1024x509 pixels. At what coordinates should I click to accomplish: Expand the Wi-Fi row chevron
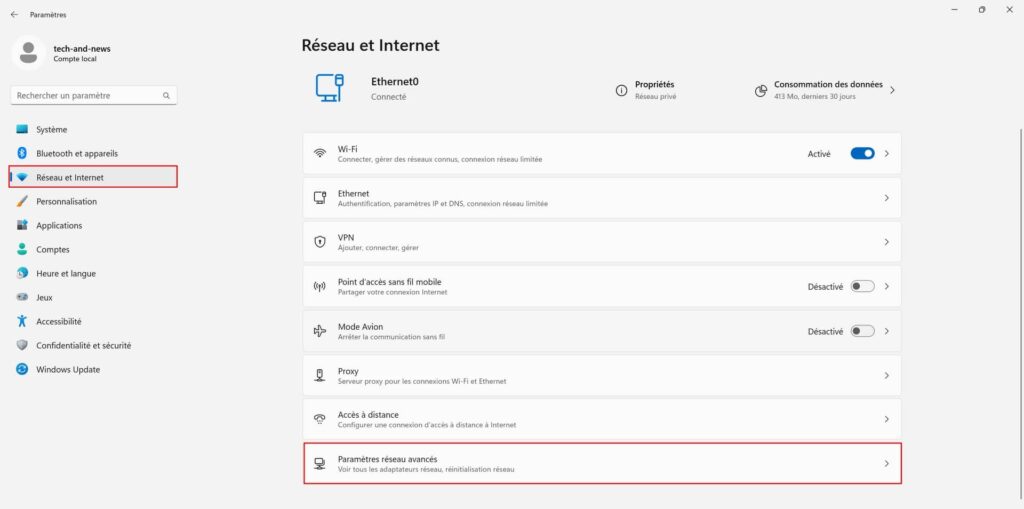click(x=886, y=154)
